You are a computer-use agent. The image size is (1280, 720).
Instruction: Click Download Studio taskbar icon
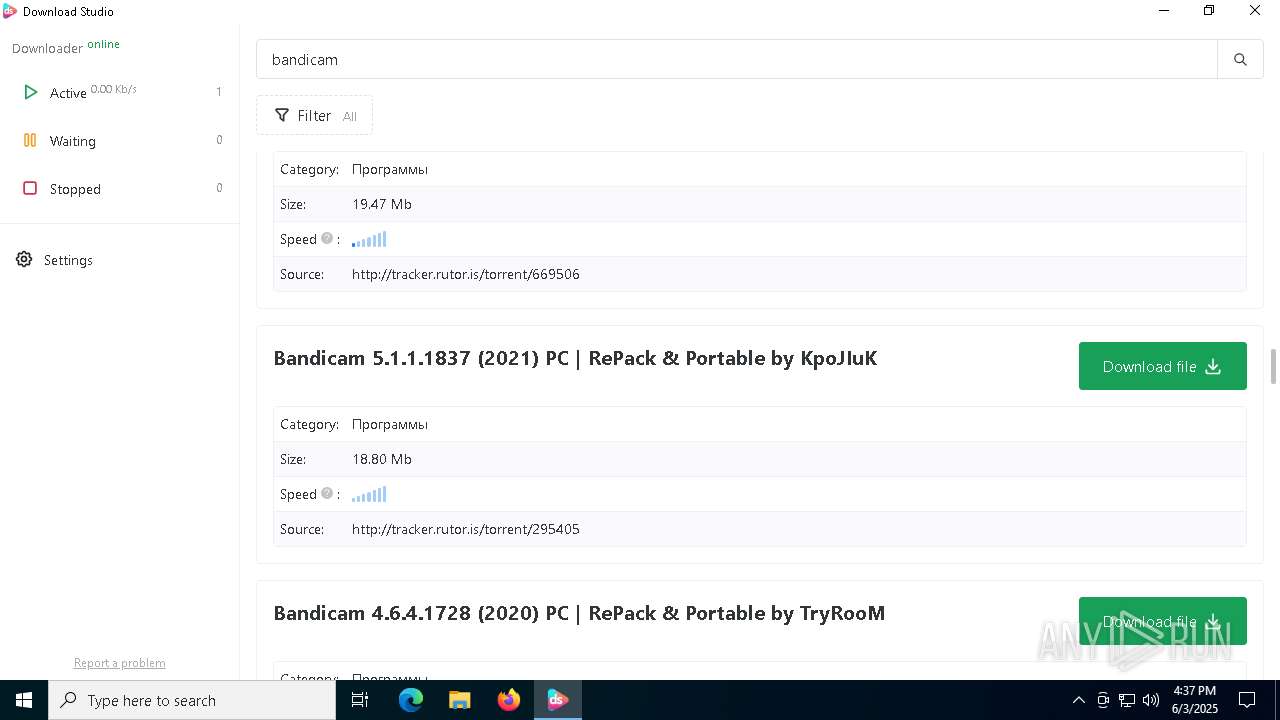pos(558,700)
